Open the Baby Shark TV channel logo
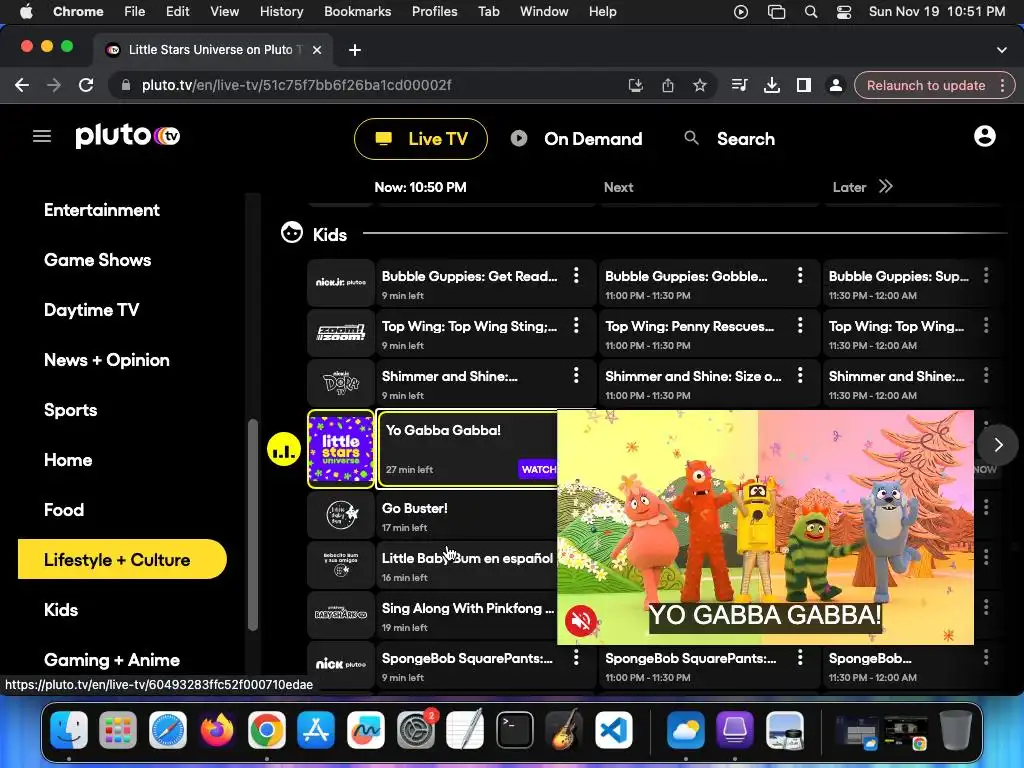Viewport: 1024px width, 768px height. [x=341, y=615]
